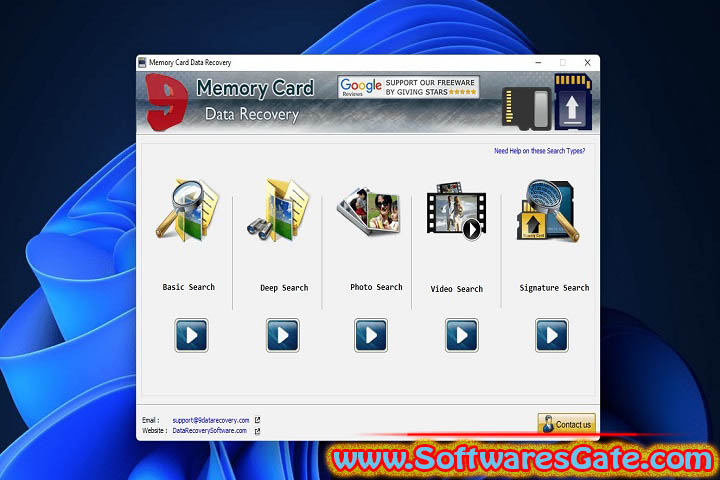Click the 'Data Recovery' header subtitle text

pos(252,114)
